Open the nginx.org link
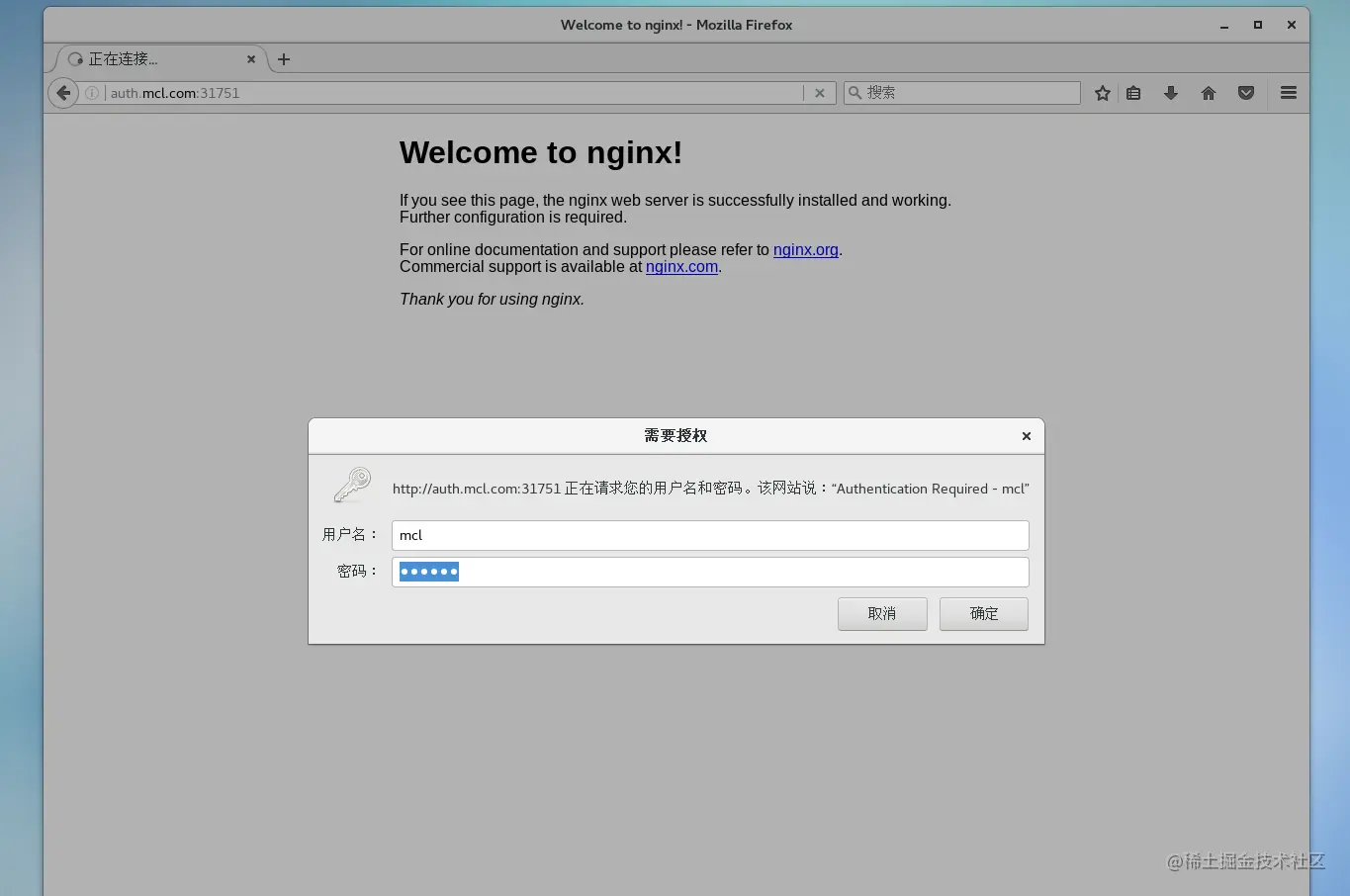This screenshot has height=896, width=1350. click(x=805, y=250)
